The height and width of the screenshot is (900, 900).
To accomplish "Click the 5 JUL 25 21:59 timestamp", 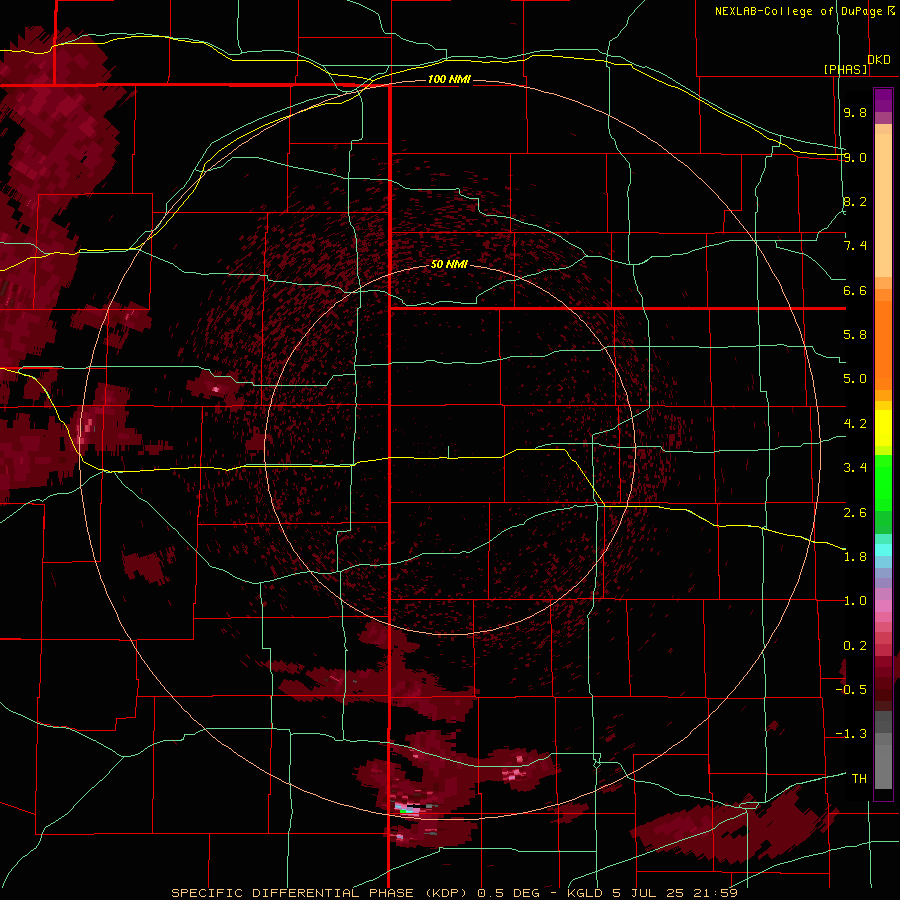I will tap(676, 893).
